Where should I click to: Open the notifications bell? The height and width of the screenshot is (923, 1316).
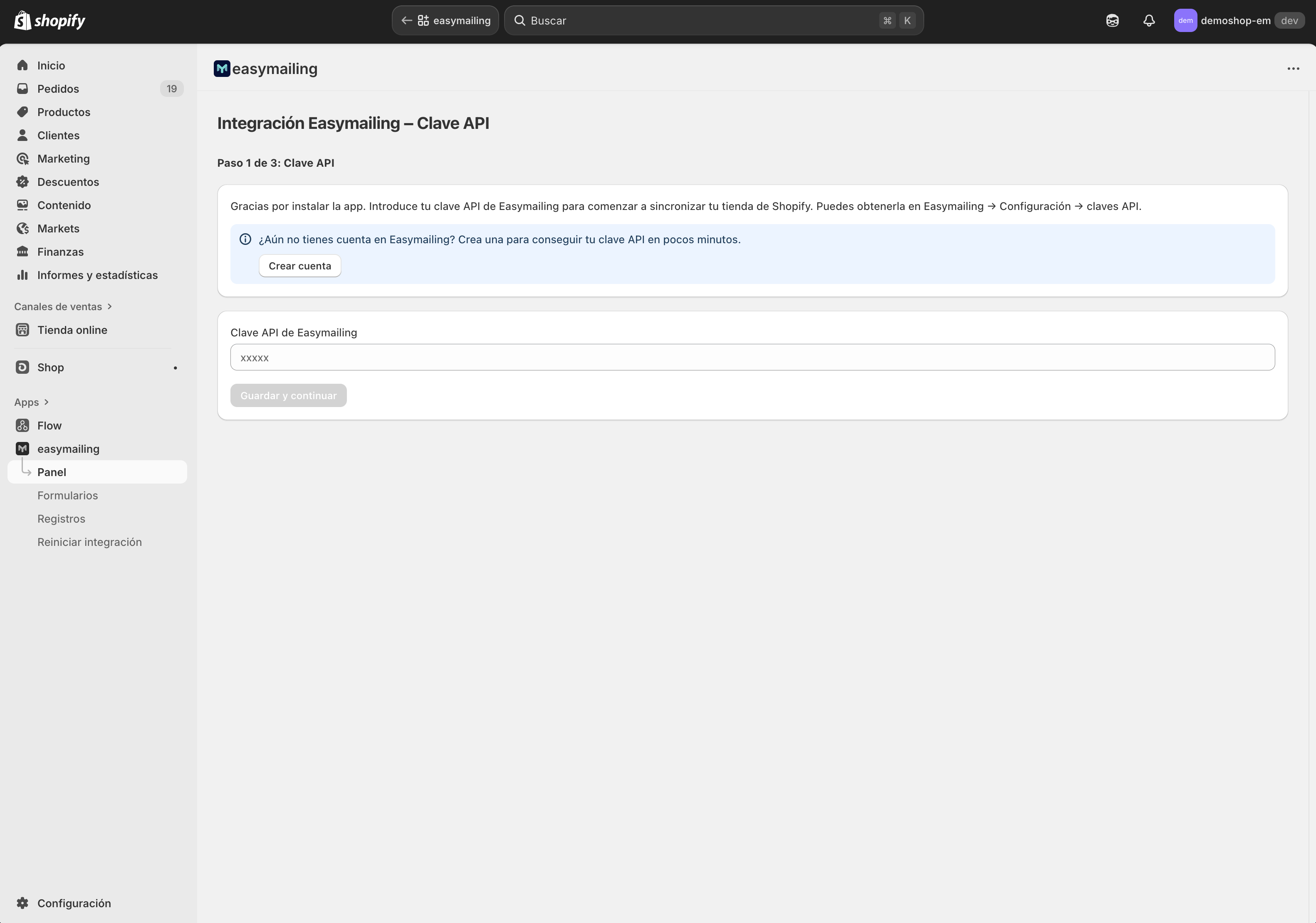1149,21
